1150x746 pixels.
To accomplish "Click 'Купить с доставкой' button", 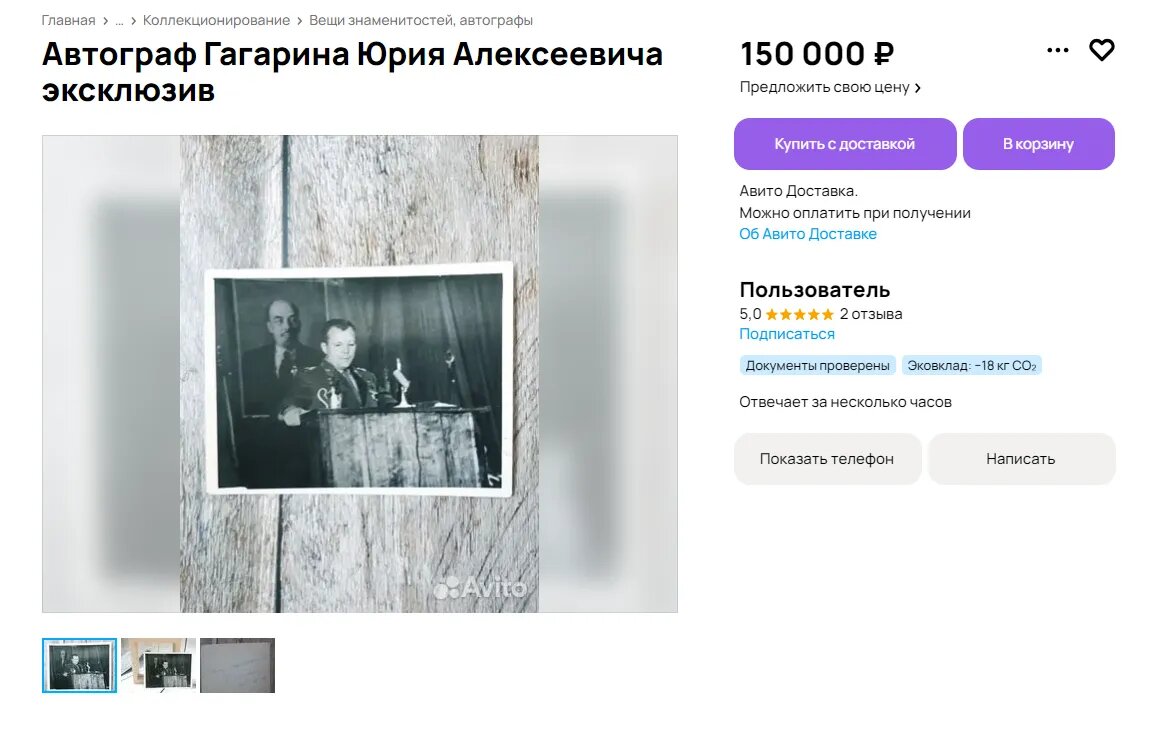I will click(845, 144).
